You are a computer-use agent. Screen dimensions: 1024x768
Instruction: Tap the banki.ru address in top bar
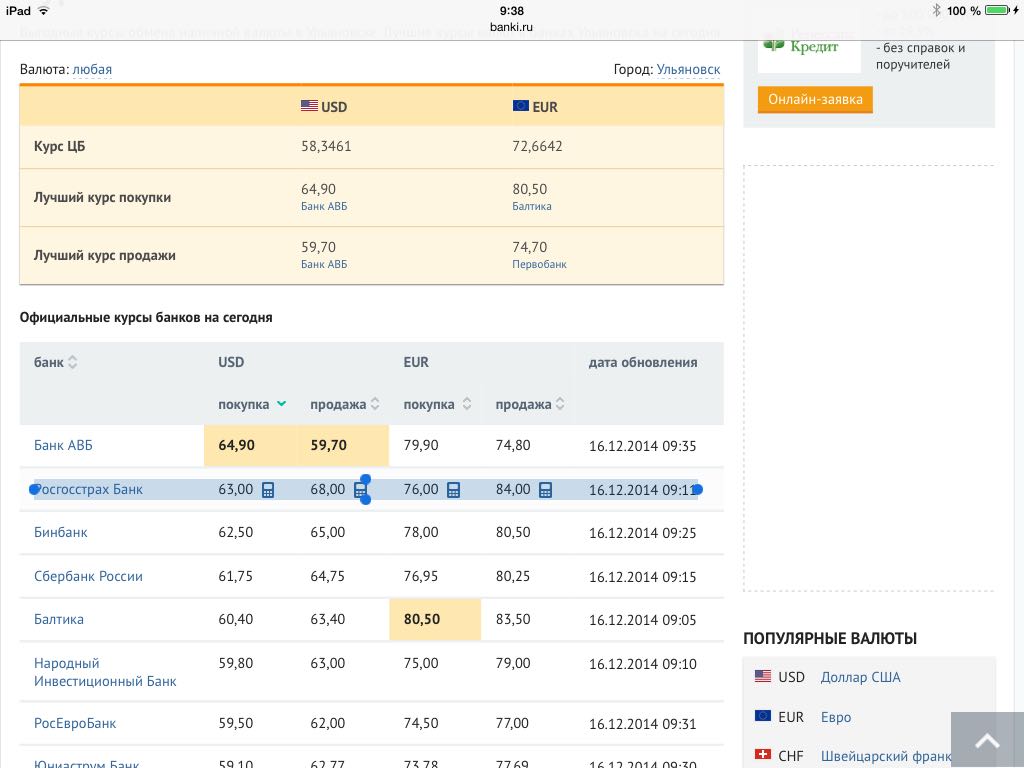pyautogui.click(x=511, y=27)
